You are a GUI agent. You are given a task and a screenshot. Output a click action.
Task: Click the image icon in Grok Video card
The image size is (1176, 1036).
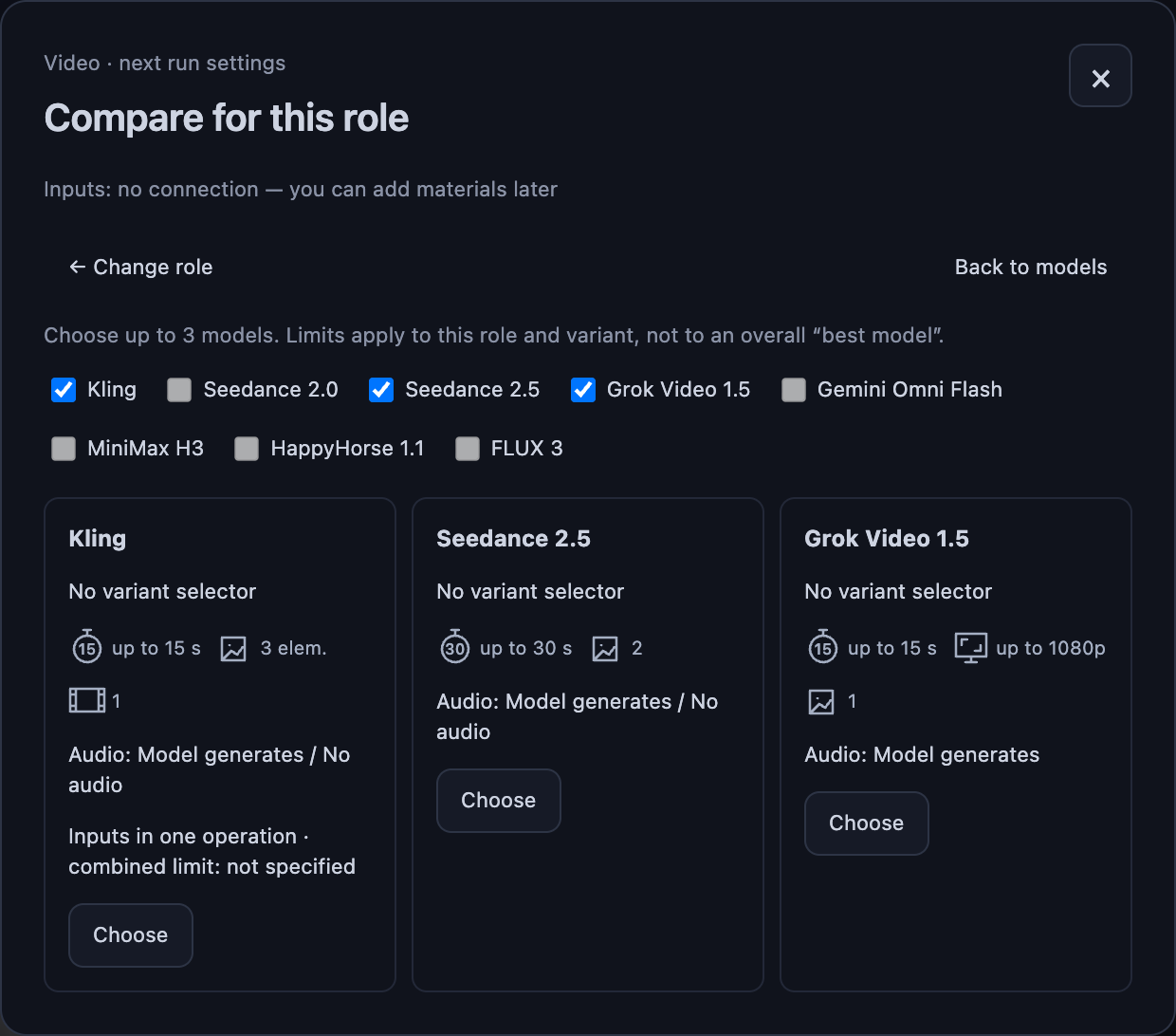tap(821, 702)
